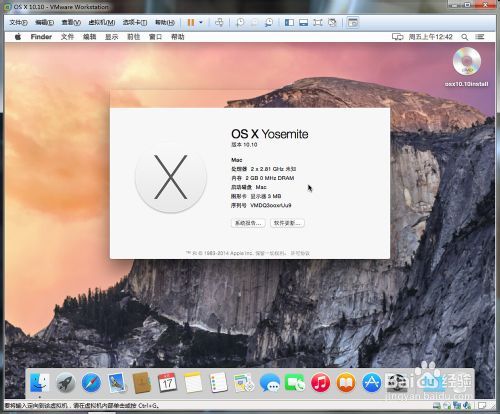Open the Finder menu in Mac menu bar
This screenshot has height=414, width=500.
coord(41,37)
